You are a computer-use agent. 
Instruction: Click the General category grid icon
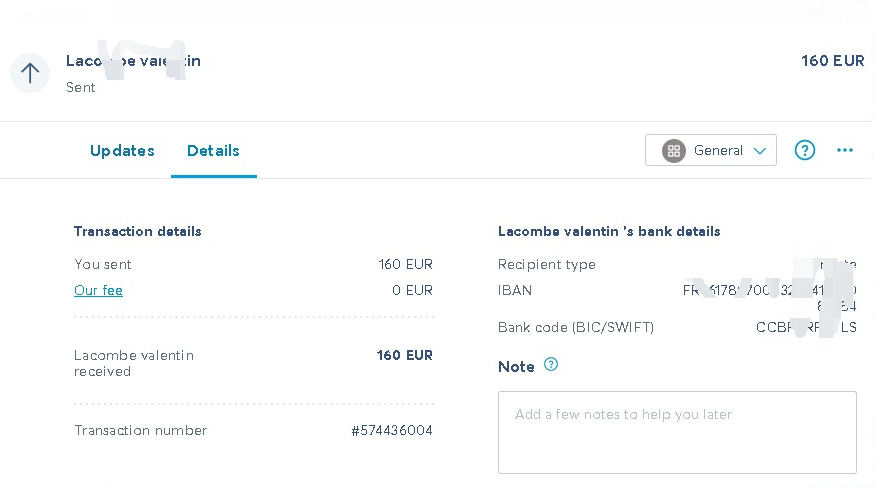click(x=674, y=151)
